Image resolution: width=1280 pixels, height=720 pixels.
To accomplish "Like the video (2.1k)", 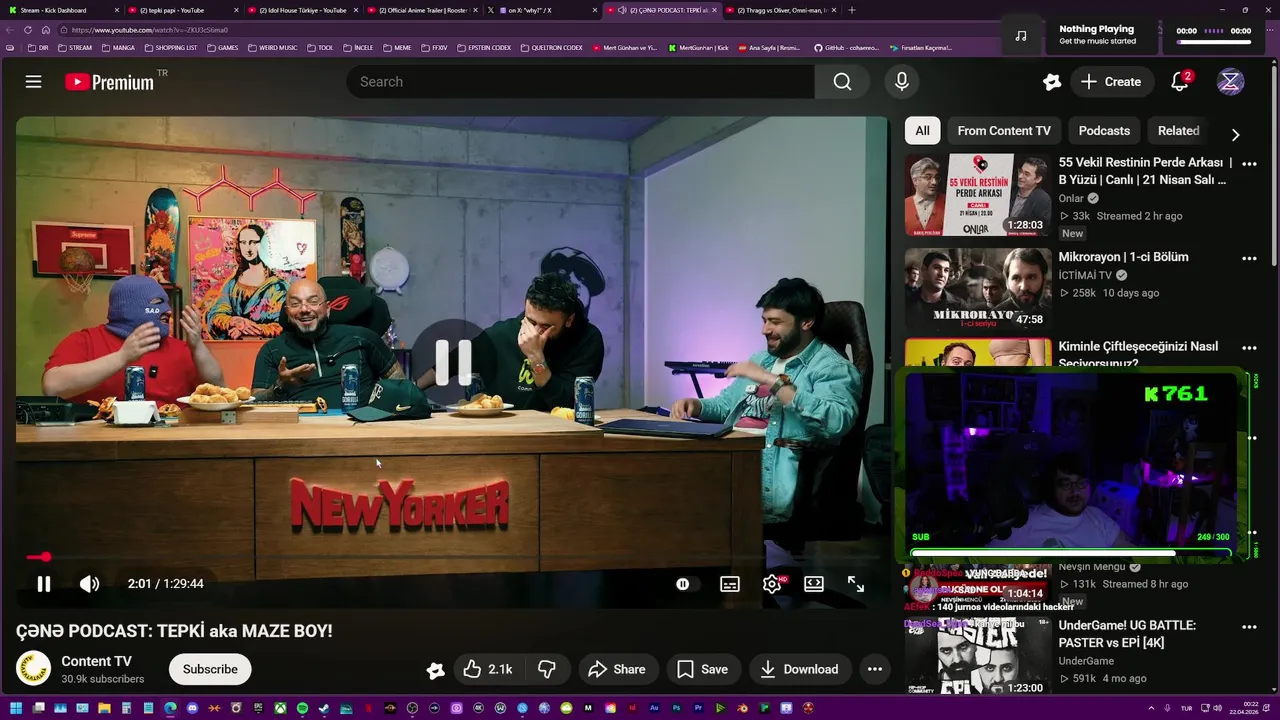I will [488, 669].
